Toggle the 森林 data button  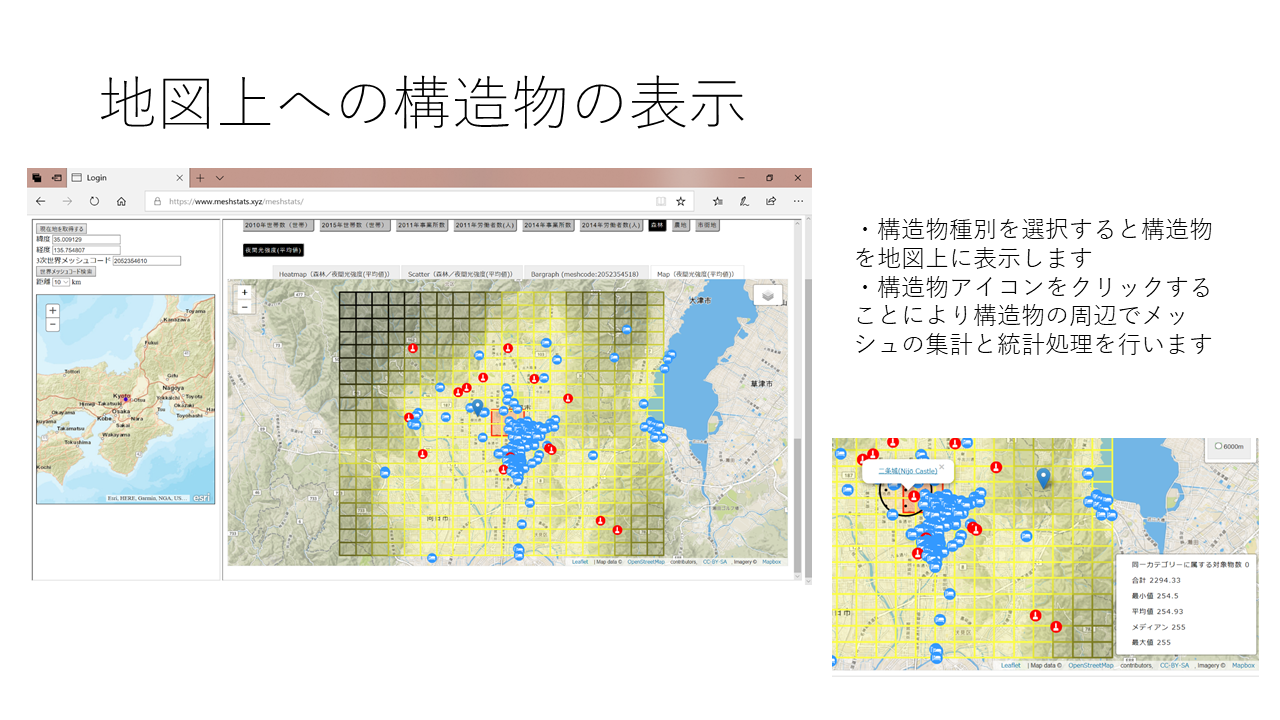pos(657,226)
